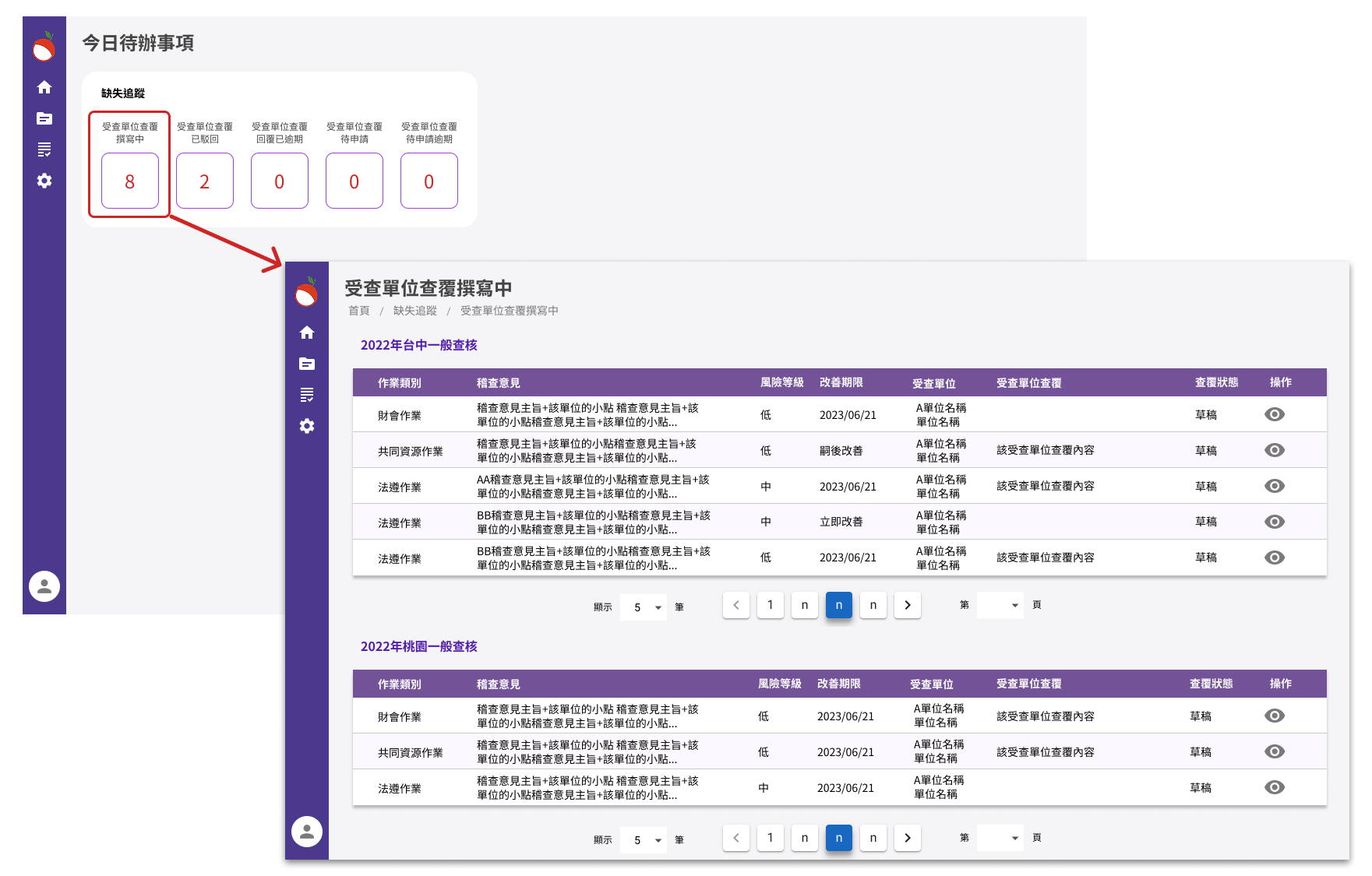Open 缺失追蹤 from the breadcrumb
This screenshot has height=876, width=1372.
click(x=416, y=310)
